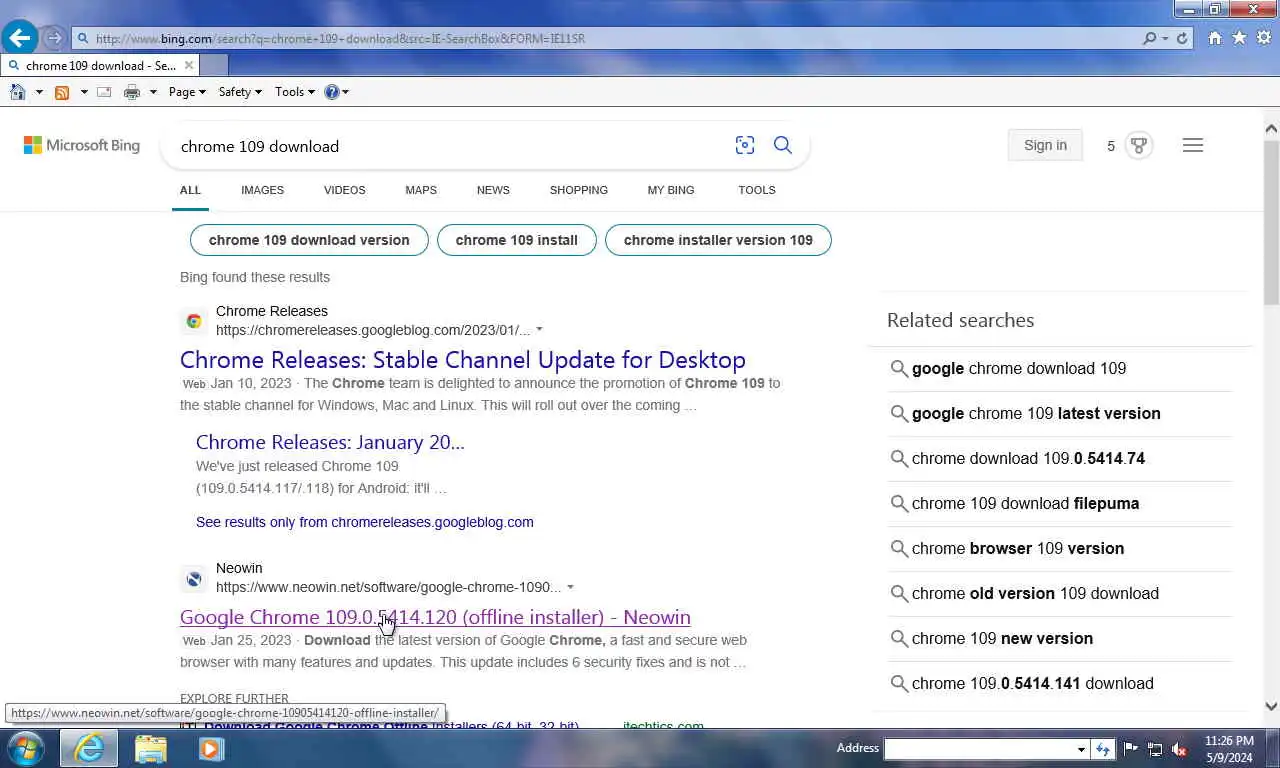Click the address bar search magnifier icon
The height and width of the screenshot is (768, 1280).
tap(1150, 39)
